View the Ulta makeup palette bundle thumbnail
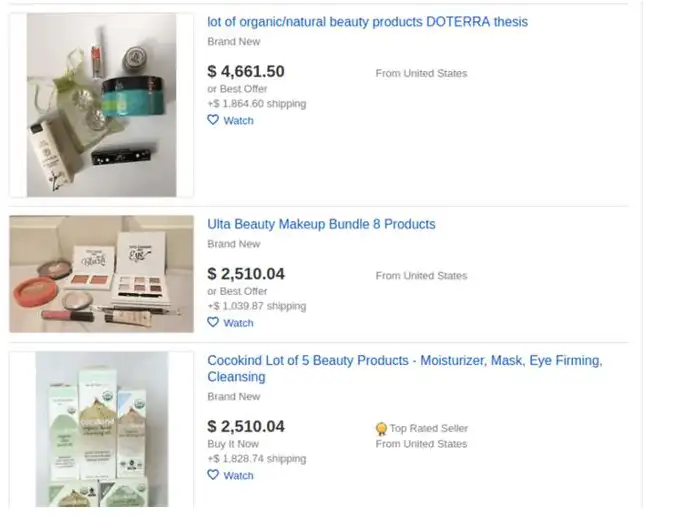The width and height of the screenshot is (685, 523). (101, 274)
